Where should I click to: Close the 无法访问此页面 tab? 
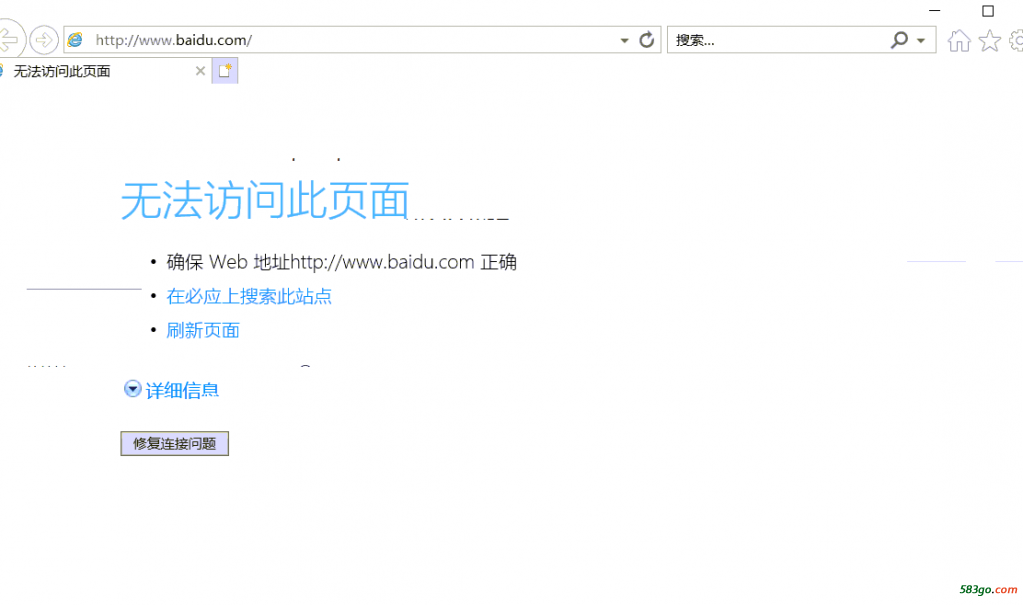(x=200, y=71)
